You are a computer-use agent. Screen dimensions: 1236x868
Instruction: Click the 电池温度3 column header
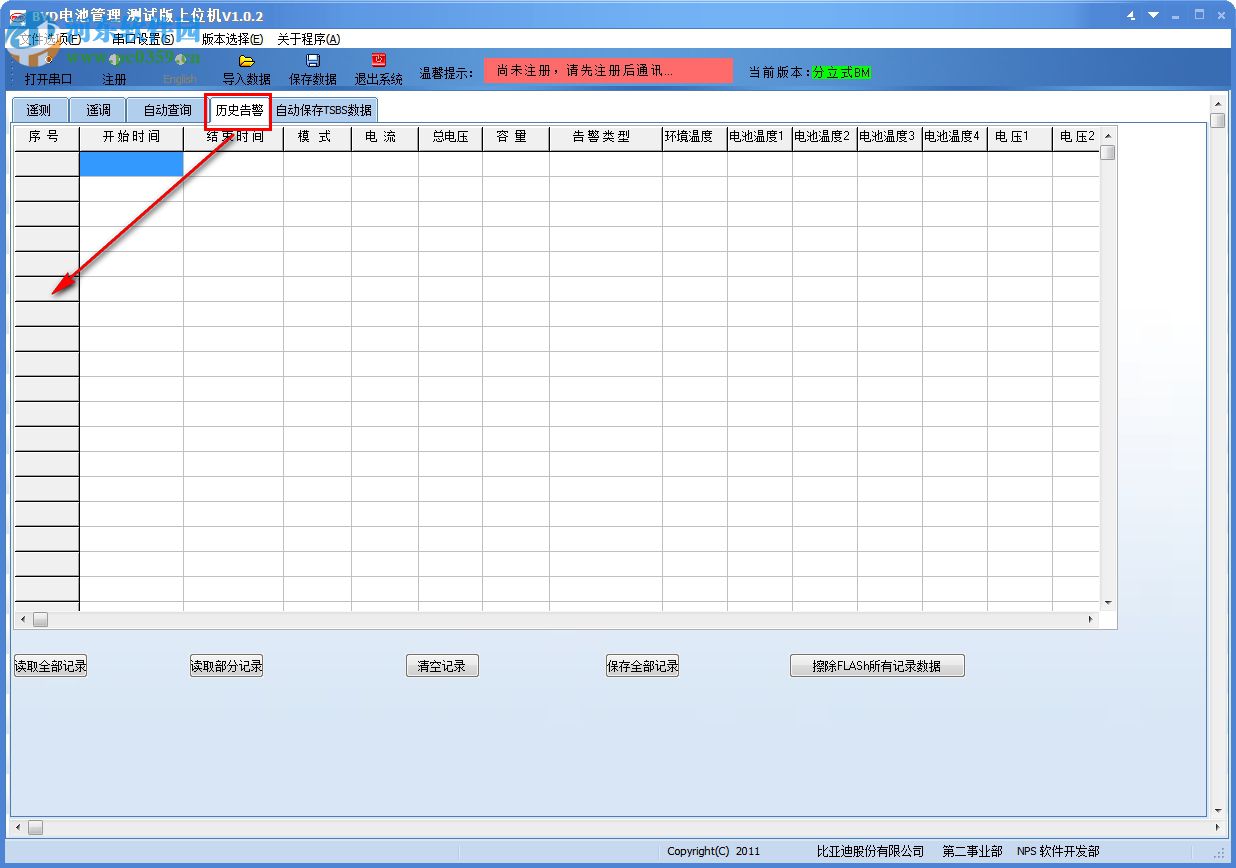[889, 137]
